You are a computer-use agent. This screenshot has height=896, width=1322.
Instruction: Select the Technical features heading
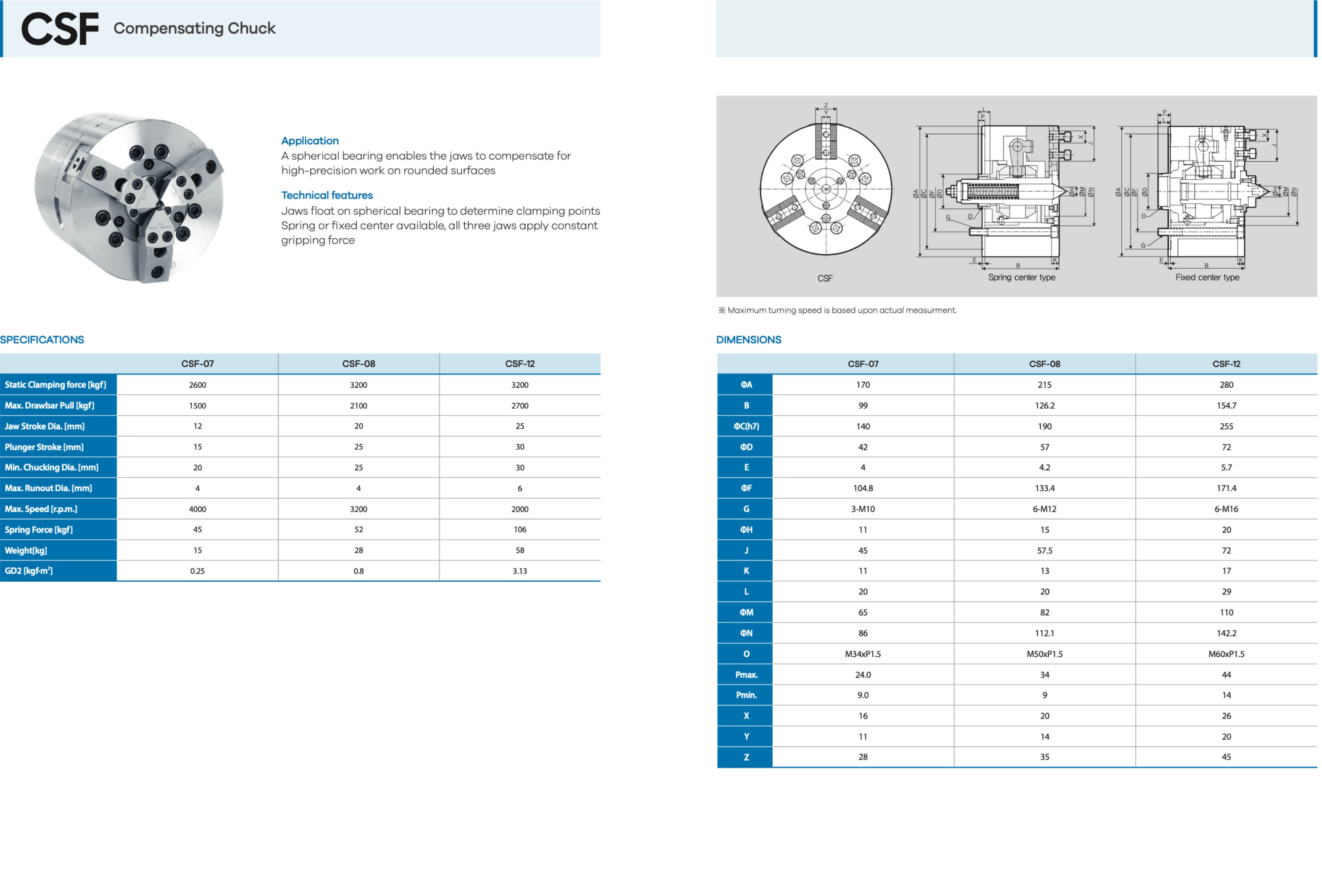pyautogui.click(x=327, y=195)
